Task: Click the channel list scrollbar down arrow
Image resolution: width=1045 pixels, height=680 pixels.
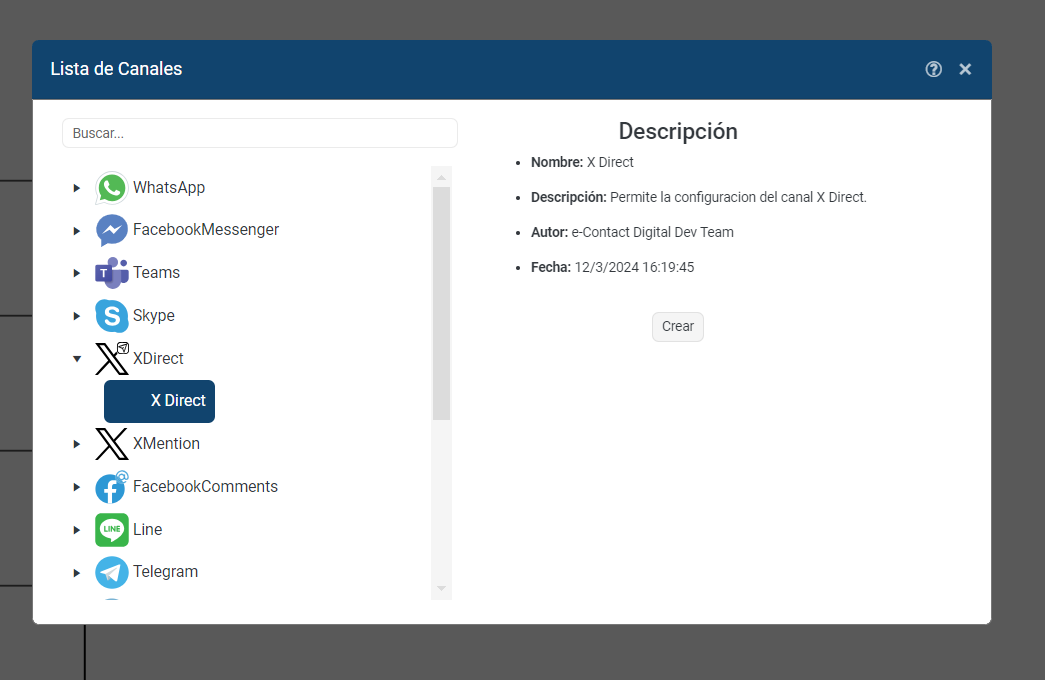Action: point(441,588)
